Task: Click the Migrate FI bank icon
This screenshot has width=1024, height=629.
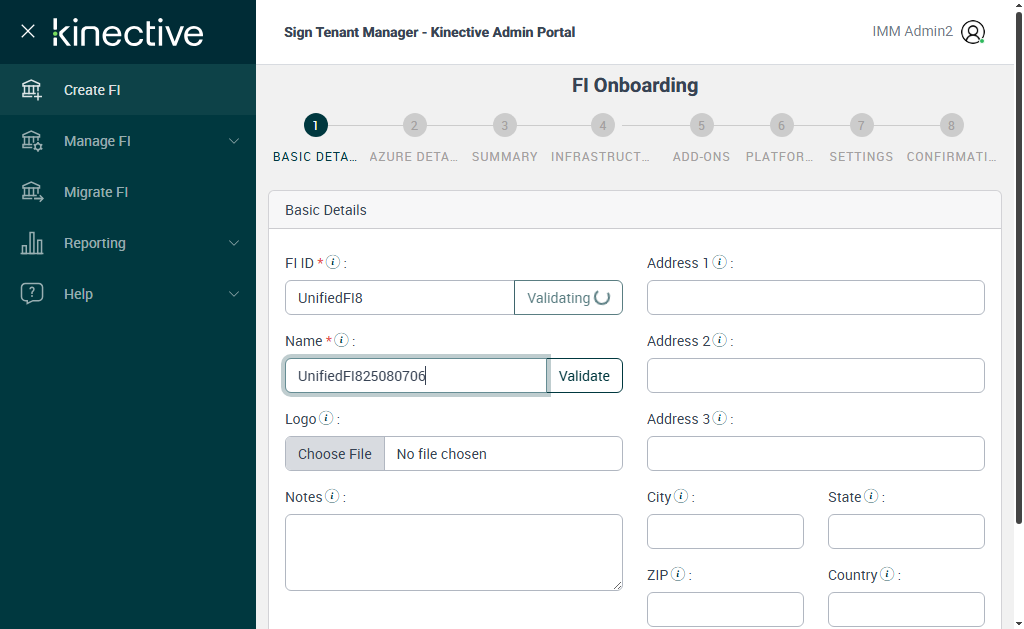Action: tap(32, 192)
